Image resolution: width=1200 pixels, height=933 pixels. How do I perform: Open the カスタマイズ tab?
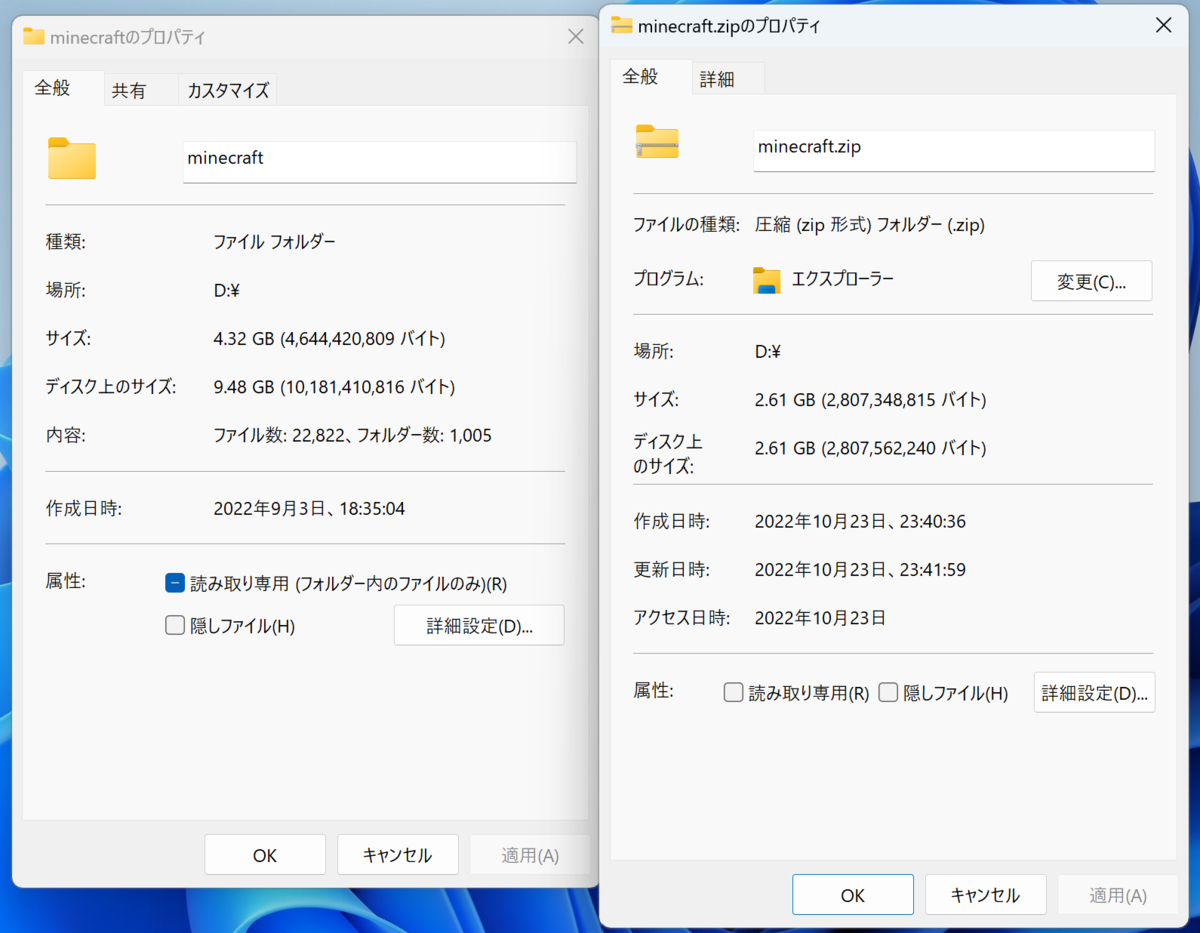click(x=228, y=90)
